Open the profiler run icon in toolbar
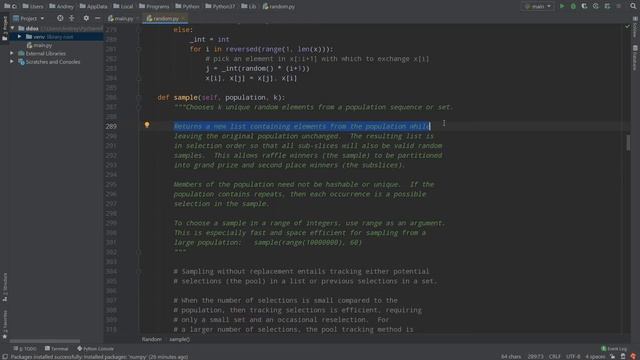Screen dimensions: 640x360 point(596,7)
